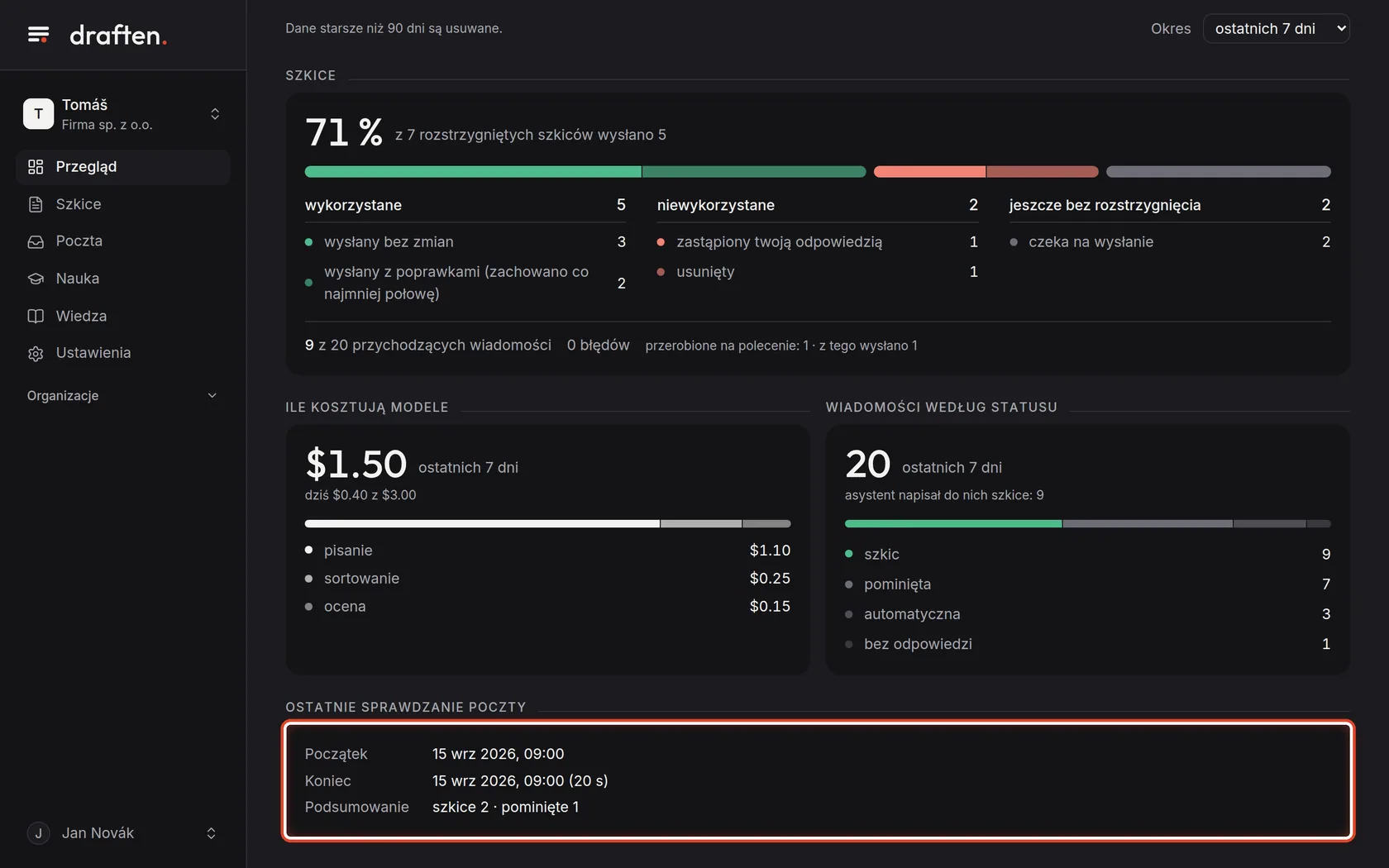Select 'zastąpiony twoją odpowiedzią' row
The image size is (1389, 868).
tap(818, 242)
